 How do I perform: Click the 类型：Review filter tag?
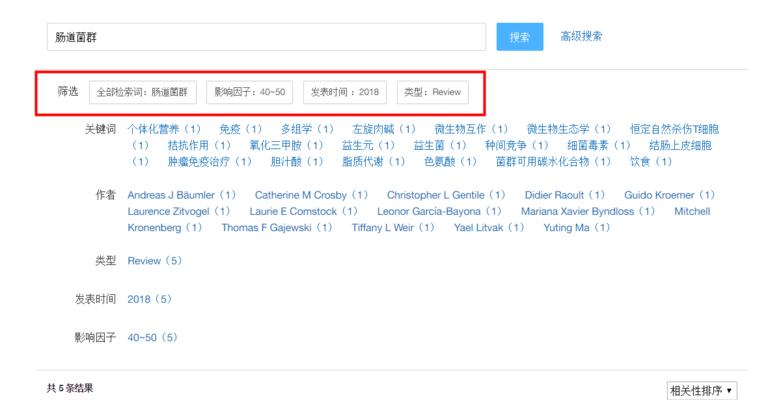click(x=432, y=92)
